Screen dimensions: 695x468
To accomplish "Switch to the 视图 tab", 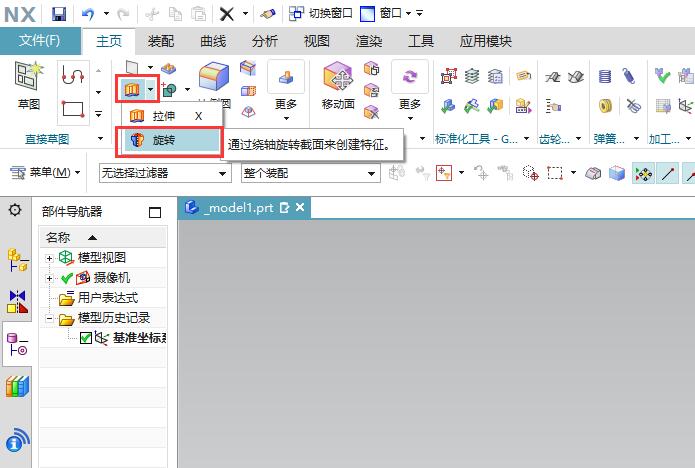I will [x=317, y=41].
